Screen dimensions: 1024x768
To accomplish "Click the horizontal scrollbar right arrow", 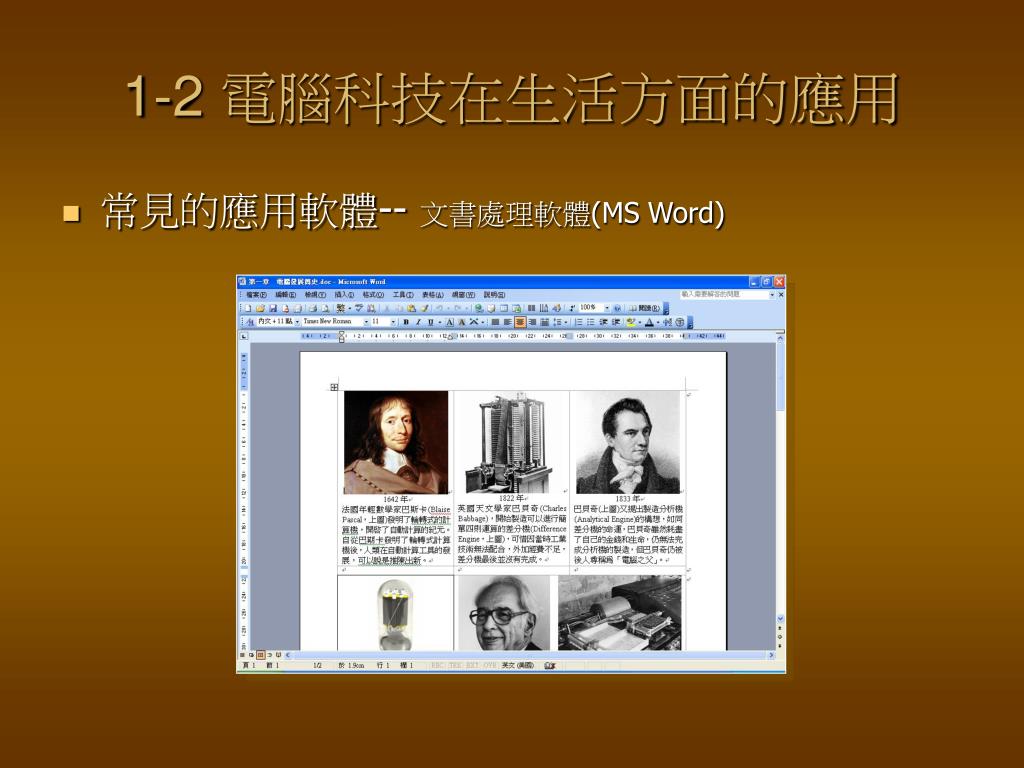I will [x=771, y=654].
